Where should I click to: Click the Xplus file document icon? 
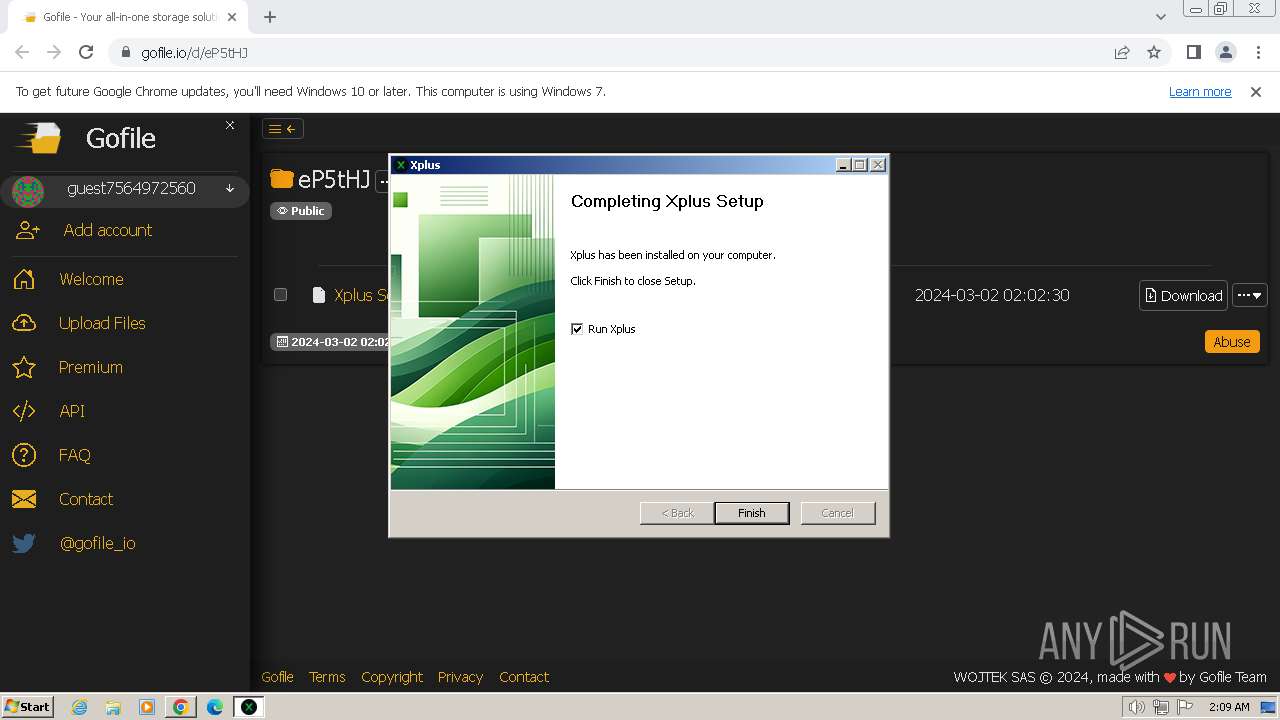(319, 295)
